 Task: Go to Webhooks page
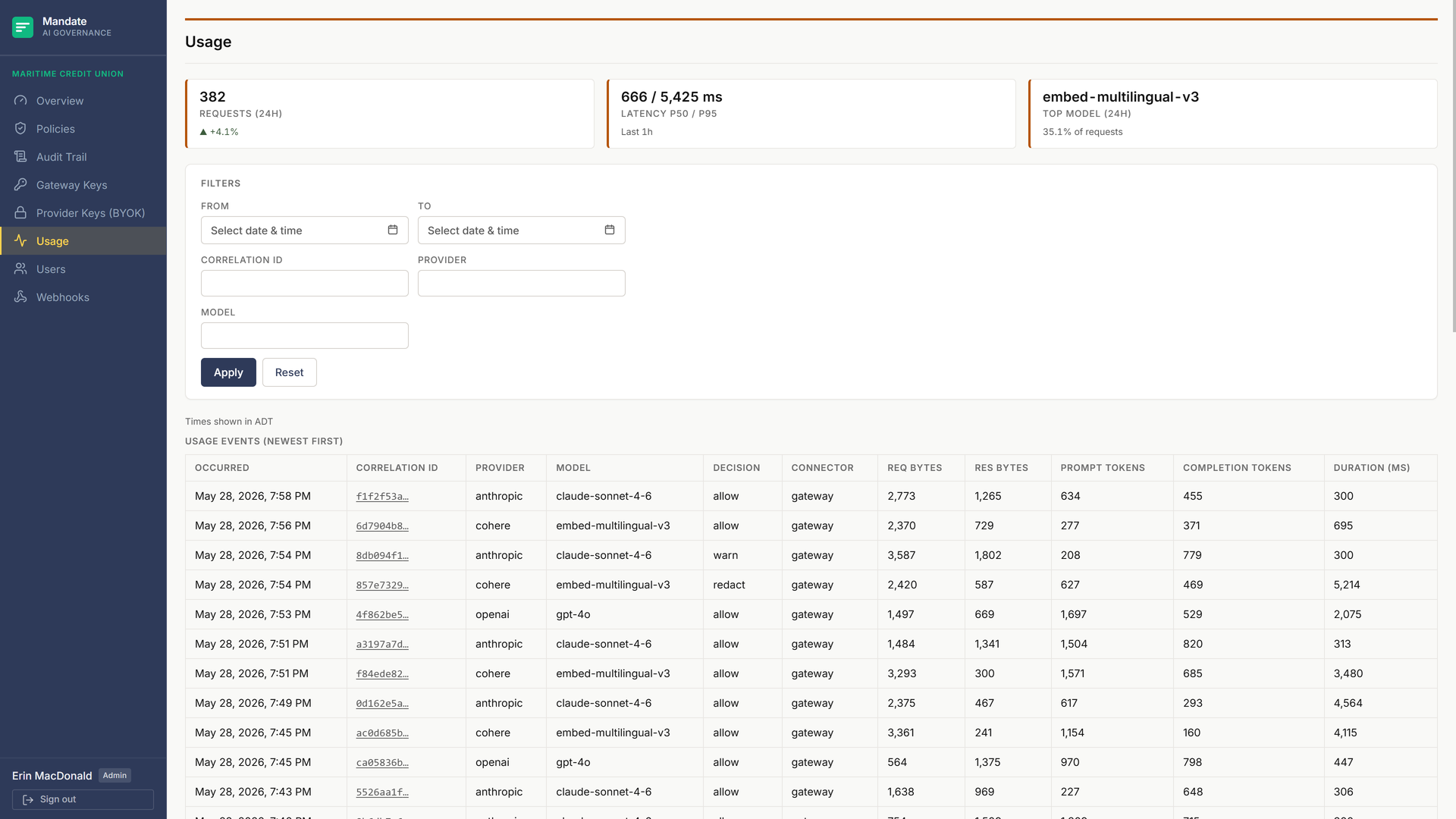click(x=83, y=297)
